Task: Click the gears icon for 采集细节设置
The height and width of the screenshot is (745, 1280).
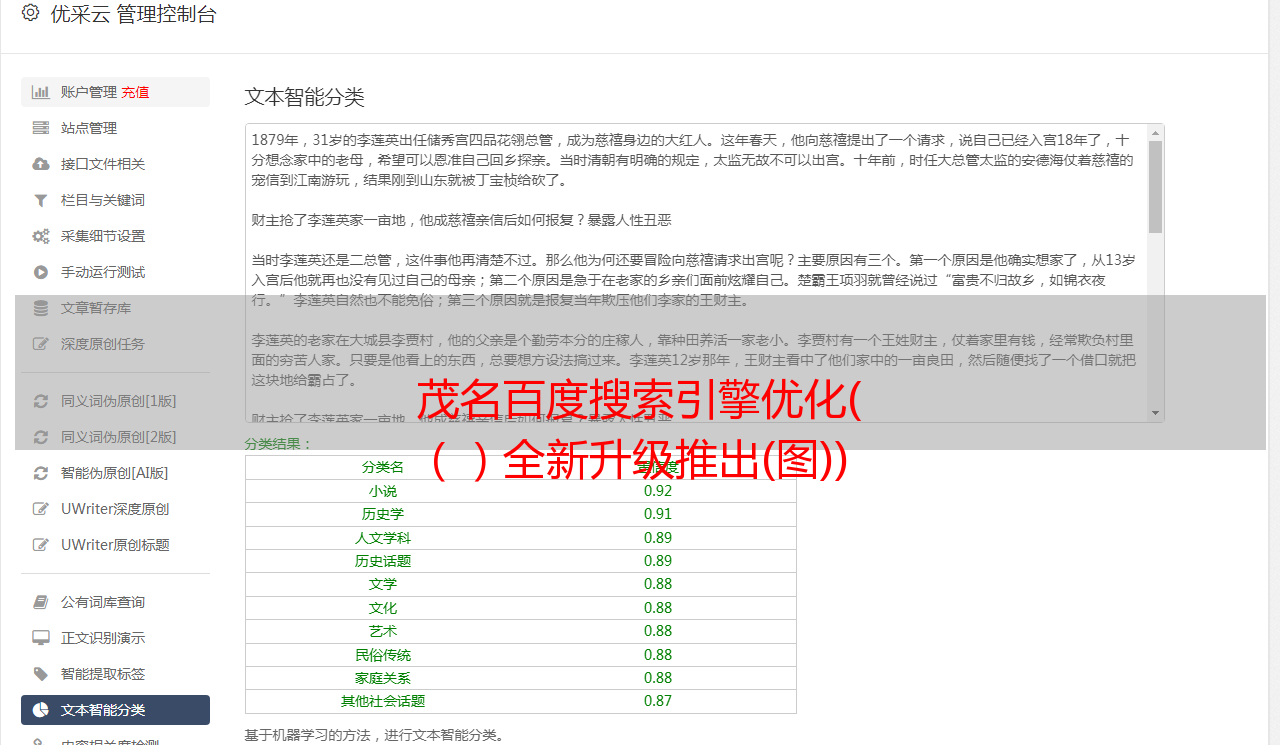Action: (x=41, y=236)
